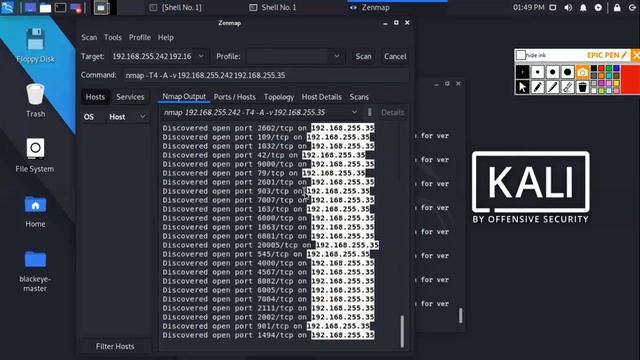Click the Services button
This screenshot has height=360, width=640.
coord(130,97)
